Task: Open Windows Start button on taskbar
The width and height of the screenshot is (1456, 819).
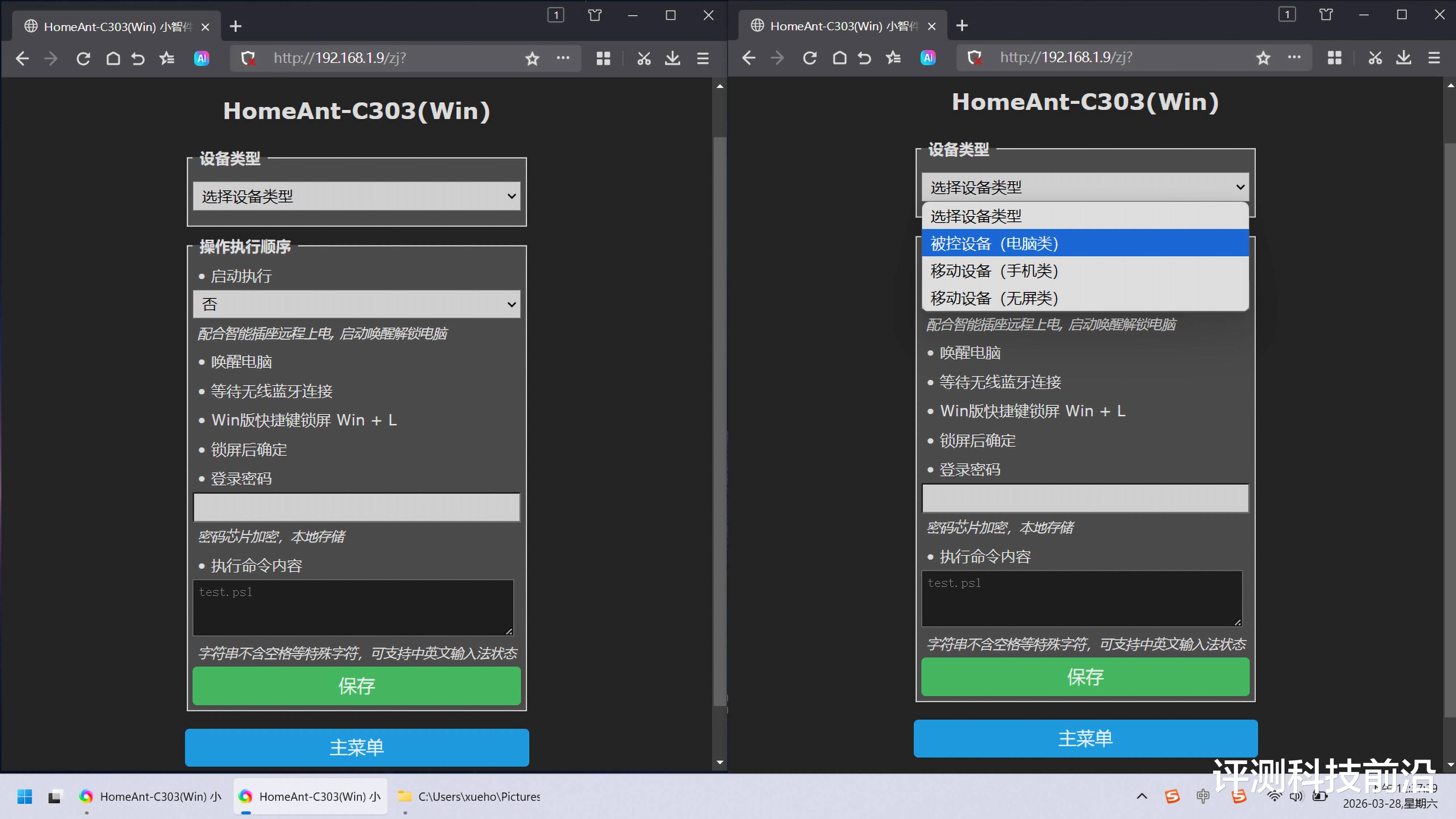Action: tap(24, 796)
